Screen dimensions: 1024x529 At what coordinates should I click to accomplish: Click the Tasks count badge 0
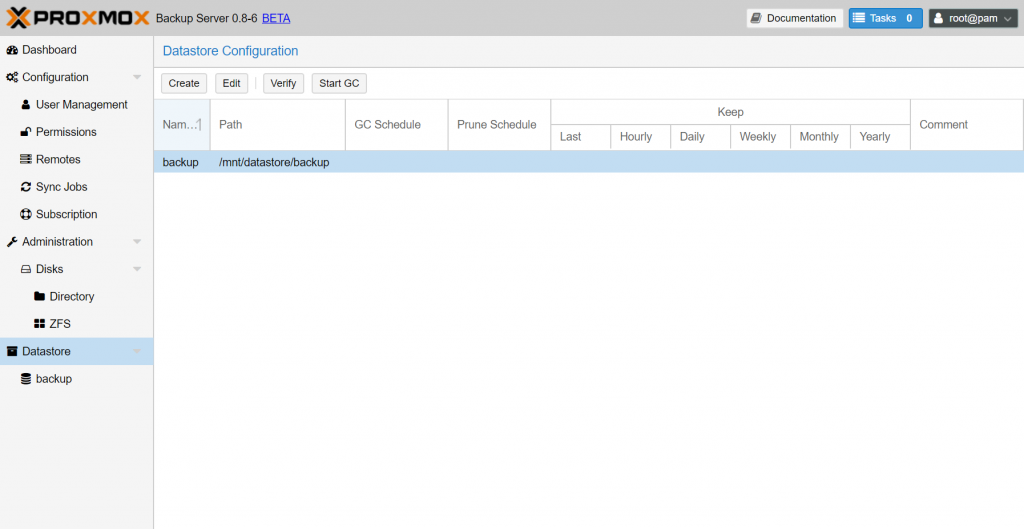(909, 18)
